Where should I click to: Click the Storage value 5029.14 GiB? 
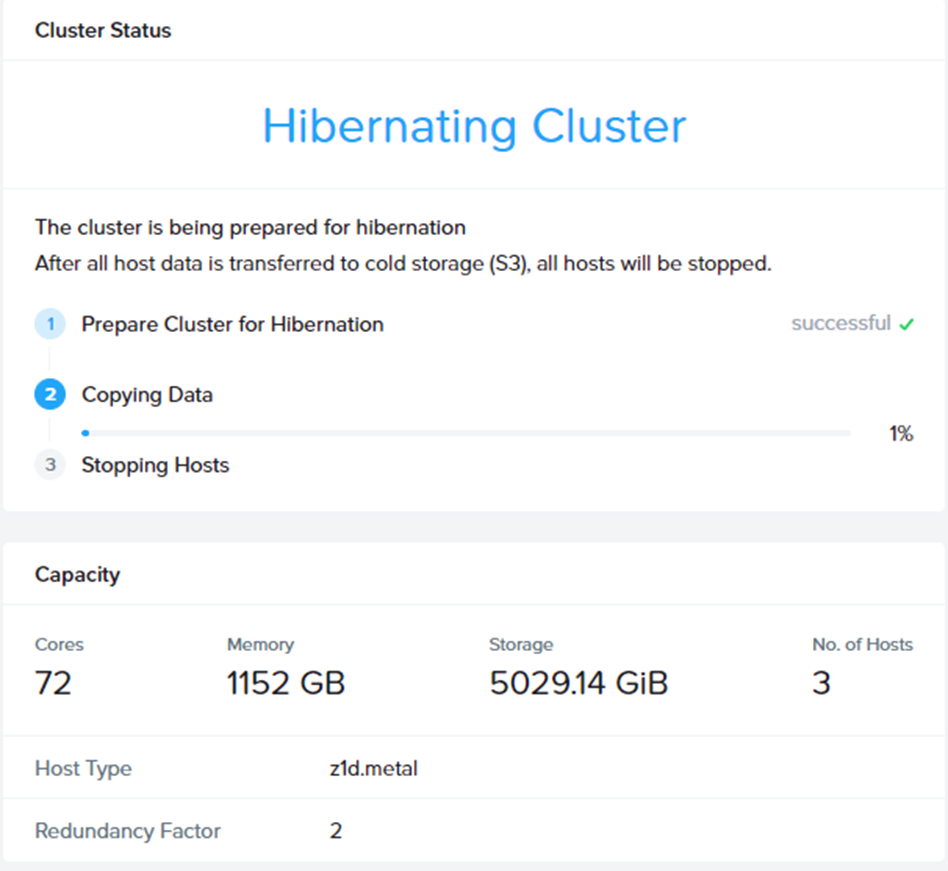(578, 684)
